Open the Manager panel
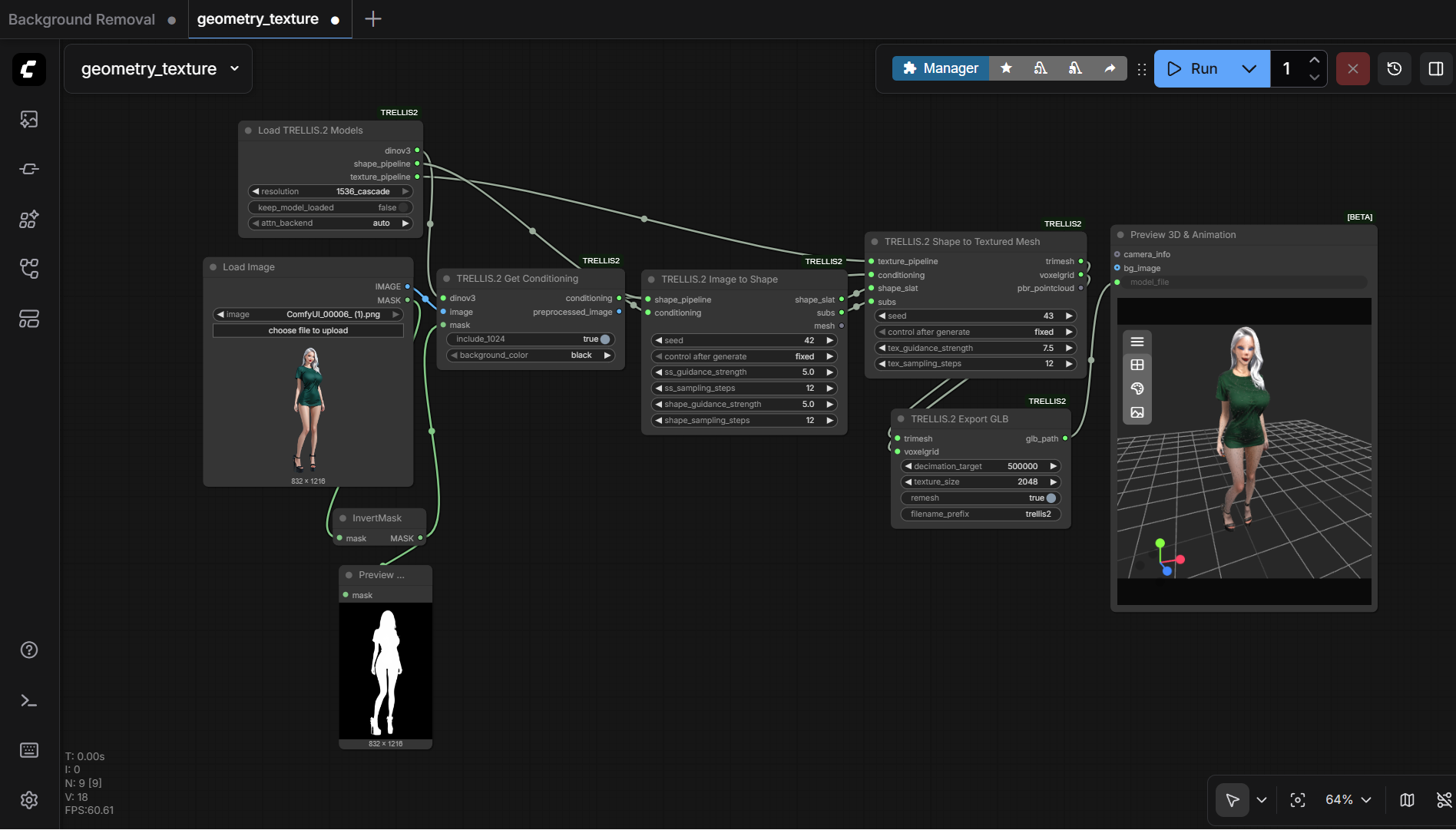Viewport: 1456px width, 830px height. click(940, 68)
